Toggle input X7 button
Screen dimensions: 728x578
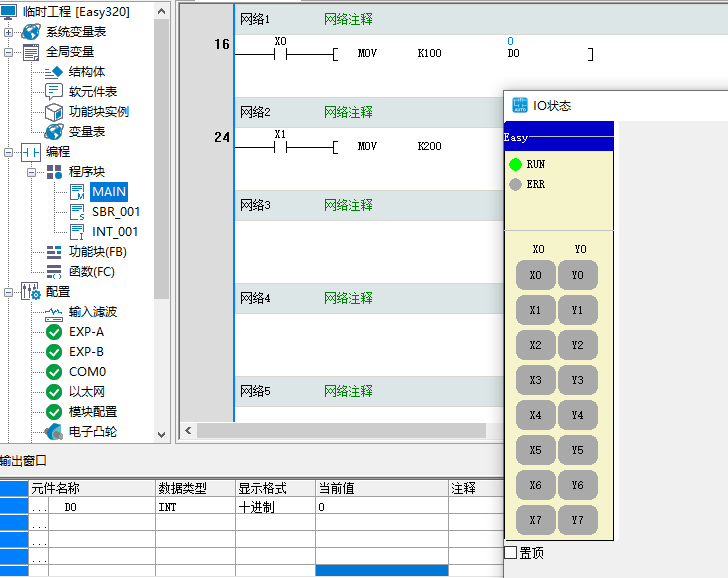point(535,520)
